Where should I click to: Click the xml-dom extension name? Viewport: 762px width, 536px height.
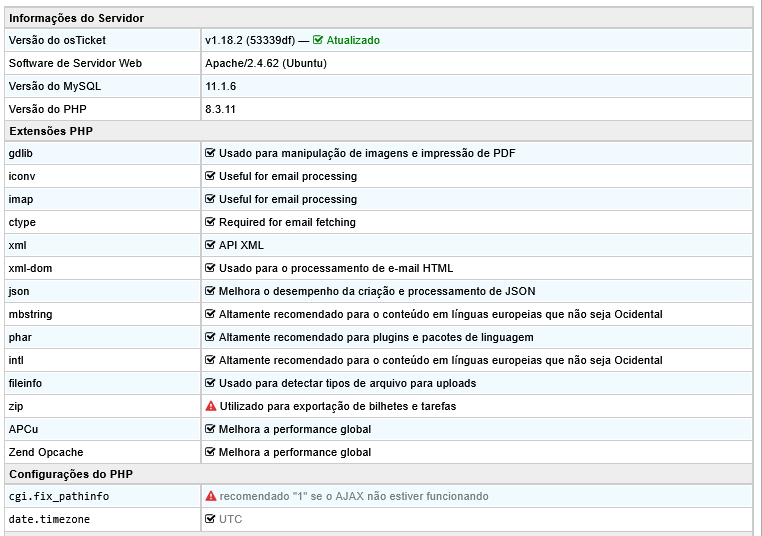pyautogui.click(x=30, y=268)
